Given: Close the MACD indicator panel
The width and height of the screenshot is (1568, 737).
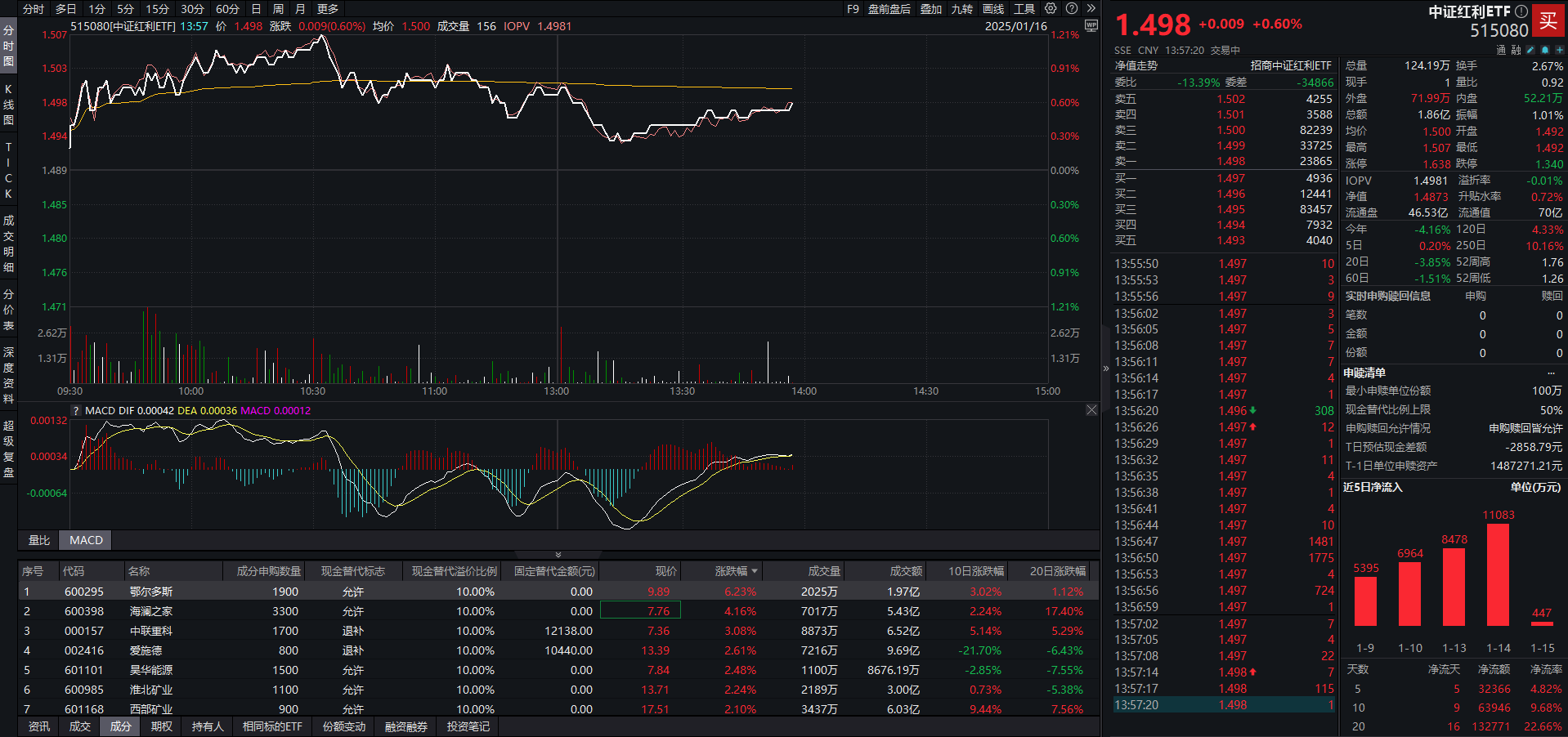Looking at the screenshot, I should coord(1091,410).
